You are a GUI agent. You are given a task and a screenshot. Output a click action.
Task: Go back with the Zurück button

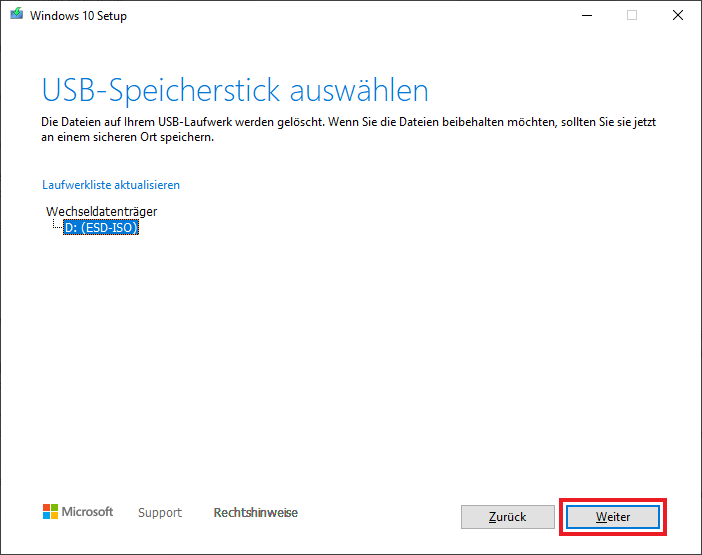click(x=508, y=517)
